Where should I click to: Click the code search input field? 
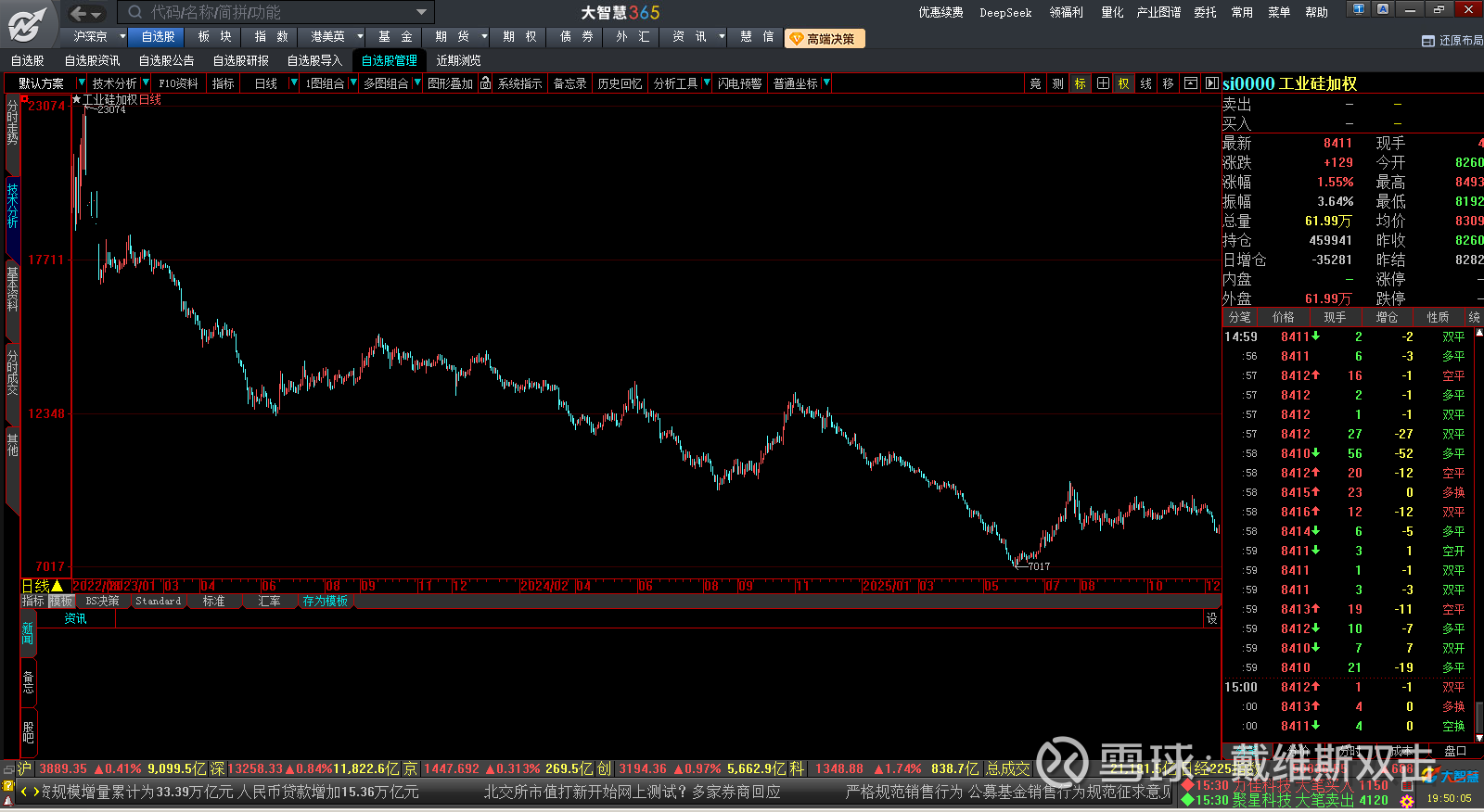[278, 12]
